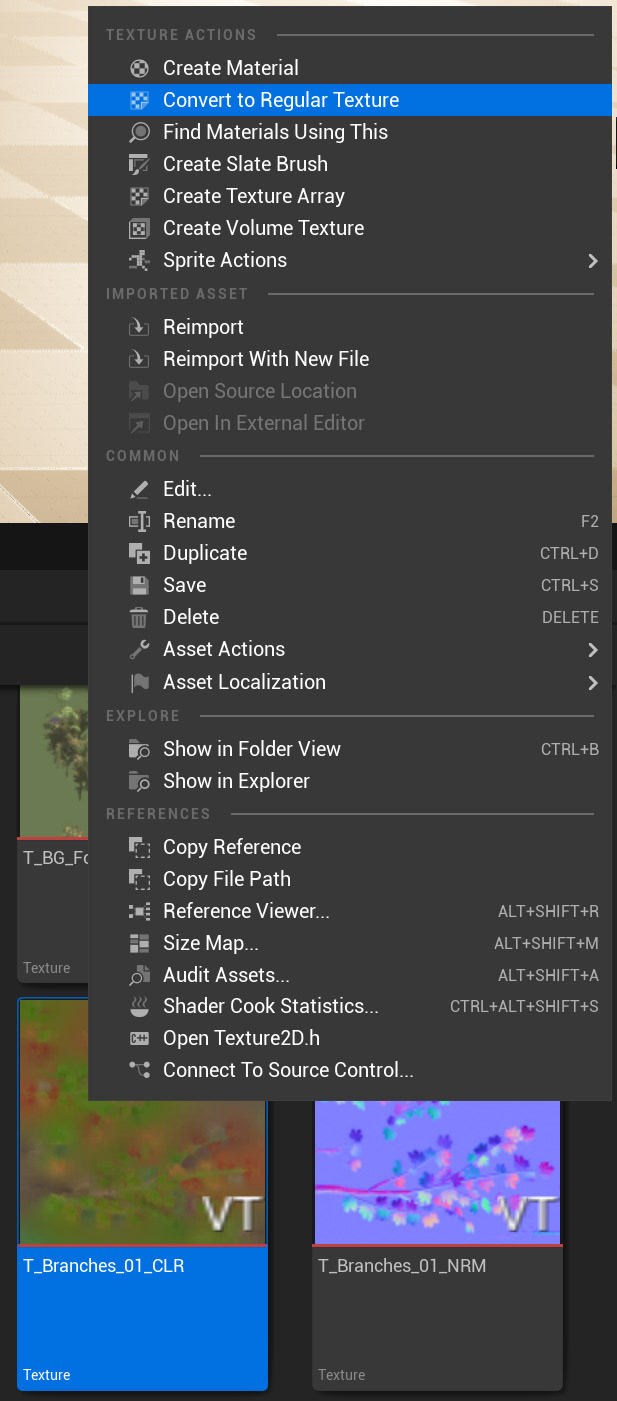This screenshot has height=1401, width=617.
Task: Expand the Asset Localization submenu arrow
Action: (x=593, y=682)
